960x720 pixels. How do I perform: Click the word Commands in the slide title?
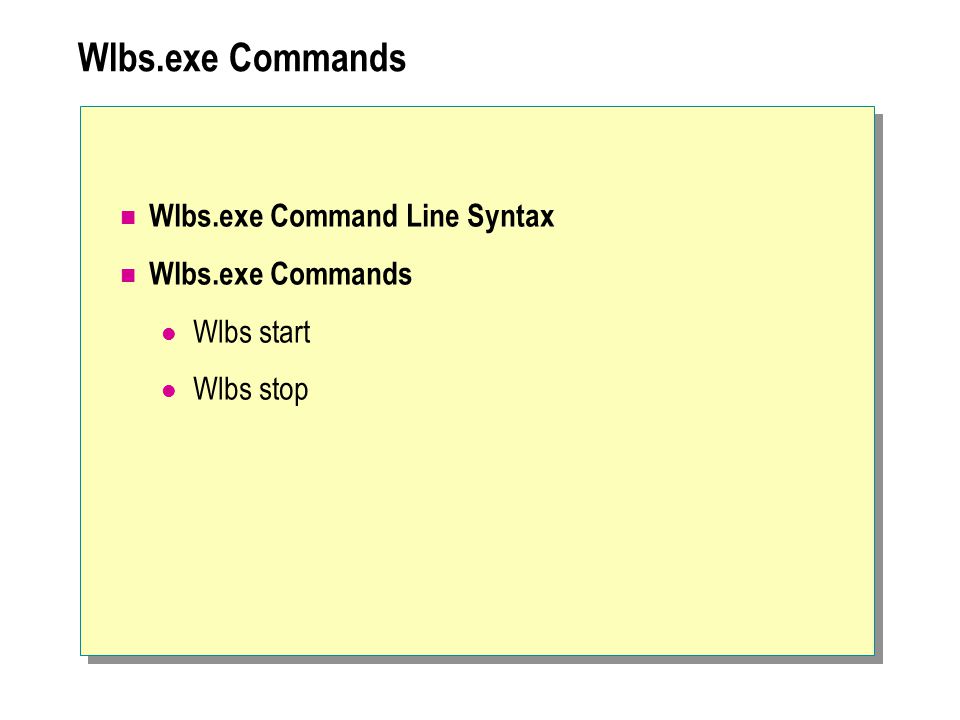(318, 58)
